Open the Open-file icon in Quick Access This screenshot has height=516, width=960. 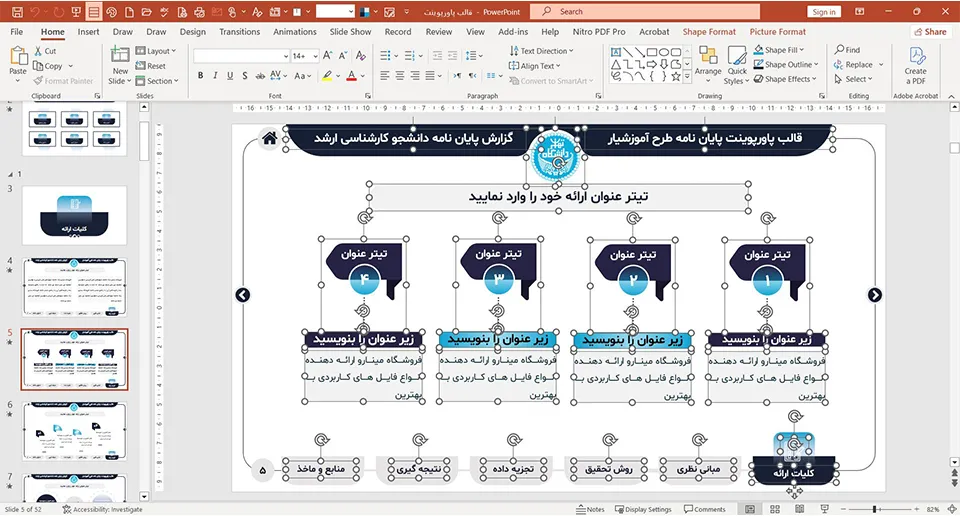tap(146, 12)
